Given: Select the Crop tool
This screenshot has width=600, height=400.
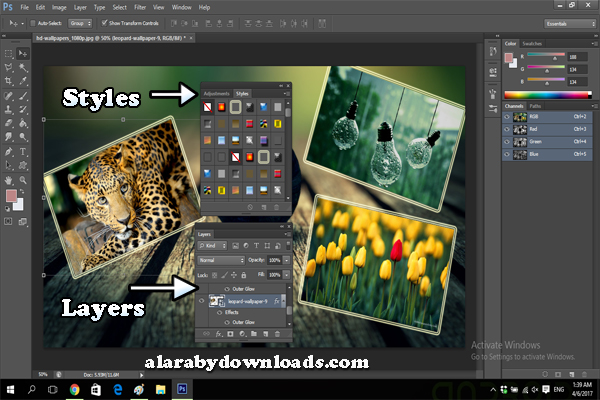Looking at the screenshot, I should point(8,81).
